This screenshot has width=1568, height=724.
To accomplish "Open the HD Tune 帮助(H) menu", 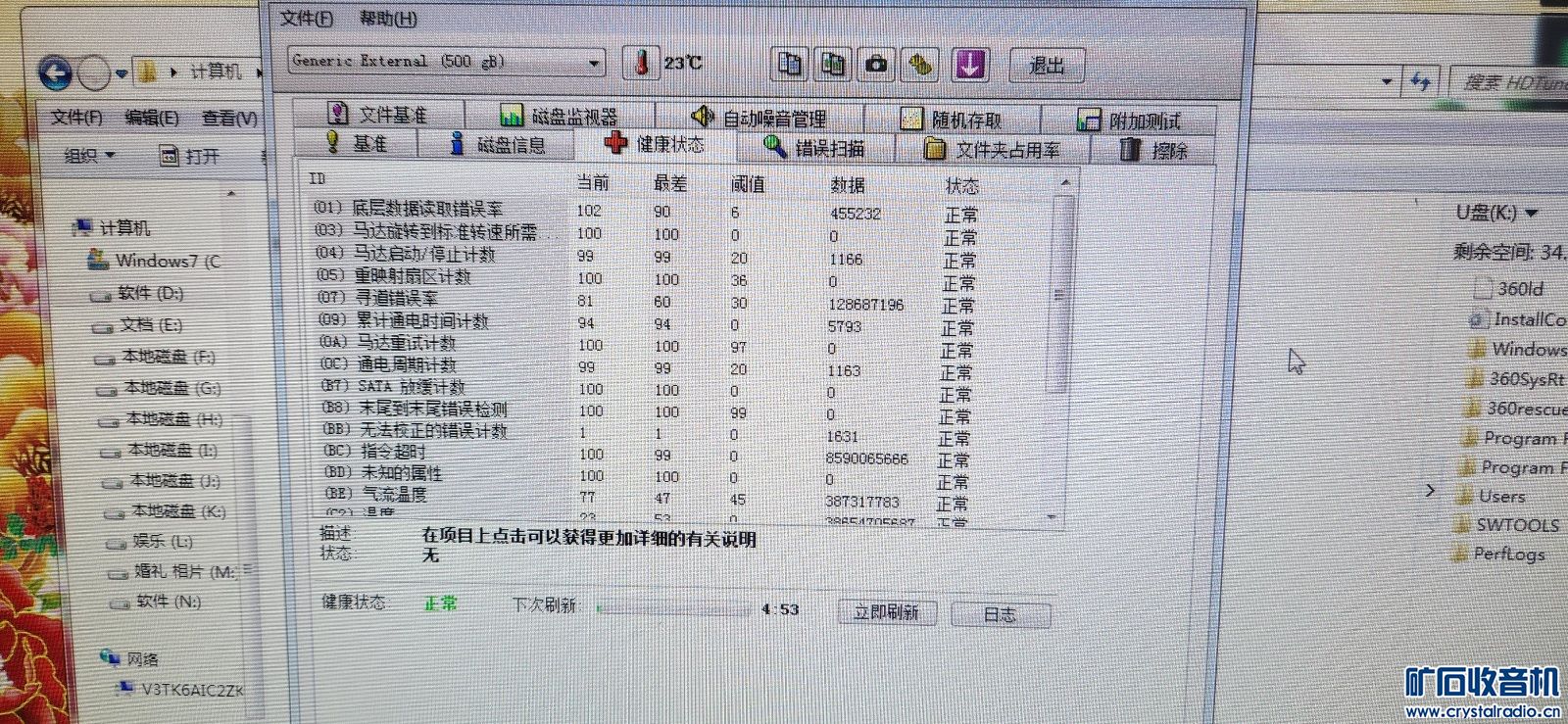I will (x=388, y=19).
